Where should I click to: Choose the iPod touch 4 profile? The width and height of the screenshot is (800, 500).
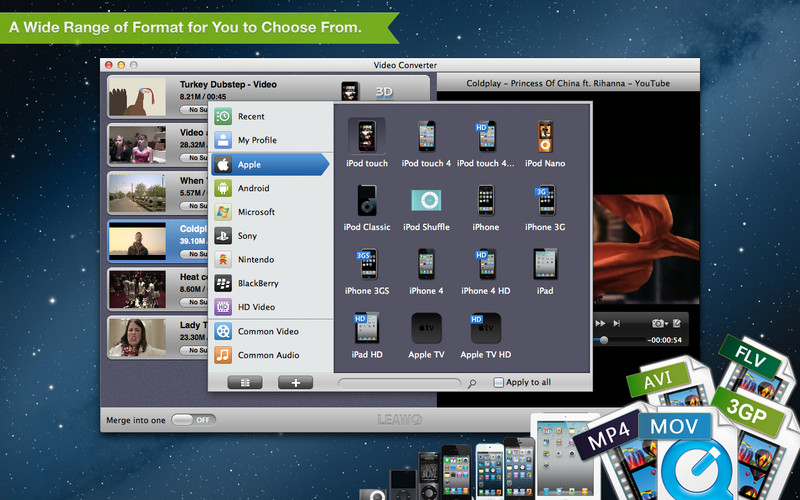tap(426, 143)
